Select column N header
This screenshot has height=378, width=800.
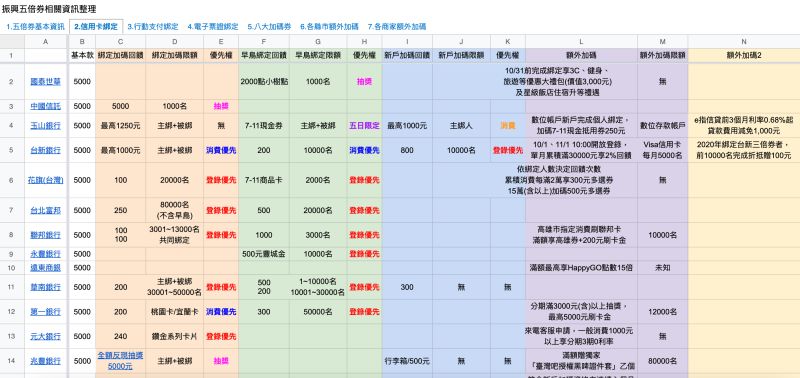[x=744, y=42]
